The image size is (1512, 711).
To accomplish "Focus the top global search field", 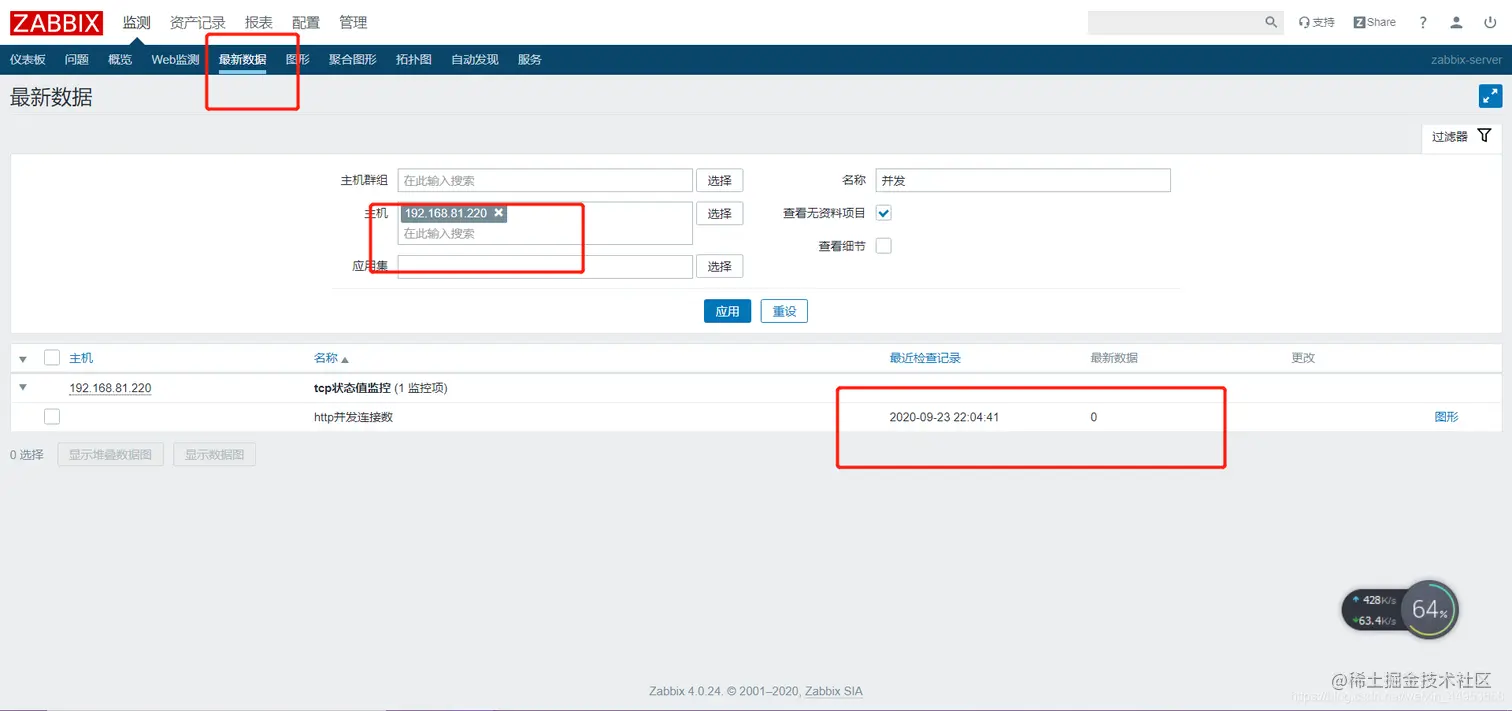I will pos(1175,22).
